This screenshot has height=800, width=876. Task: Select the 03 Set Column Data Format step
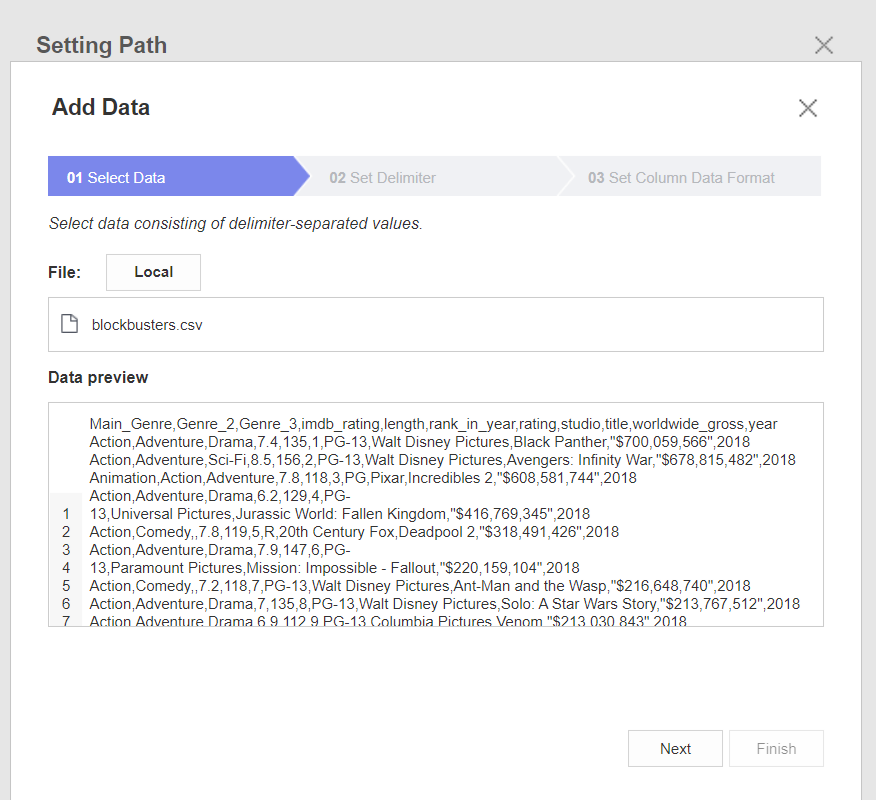click(690, 176)
